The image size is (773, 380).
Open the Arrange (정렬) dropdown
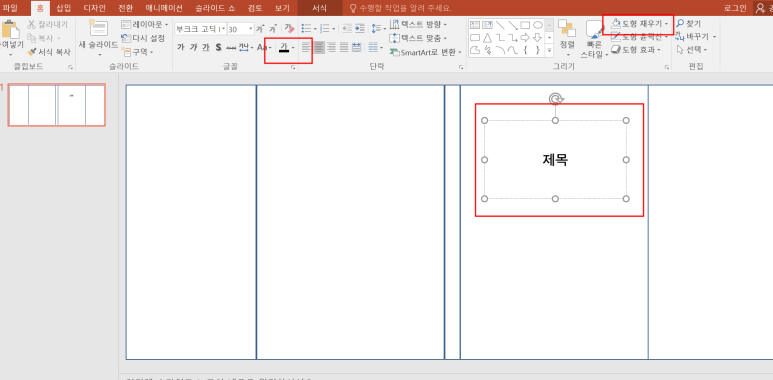coord(567,38)
